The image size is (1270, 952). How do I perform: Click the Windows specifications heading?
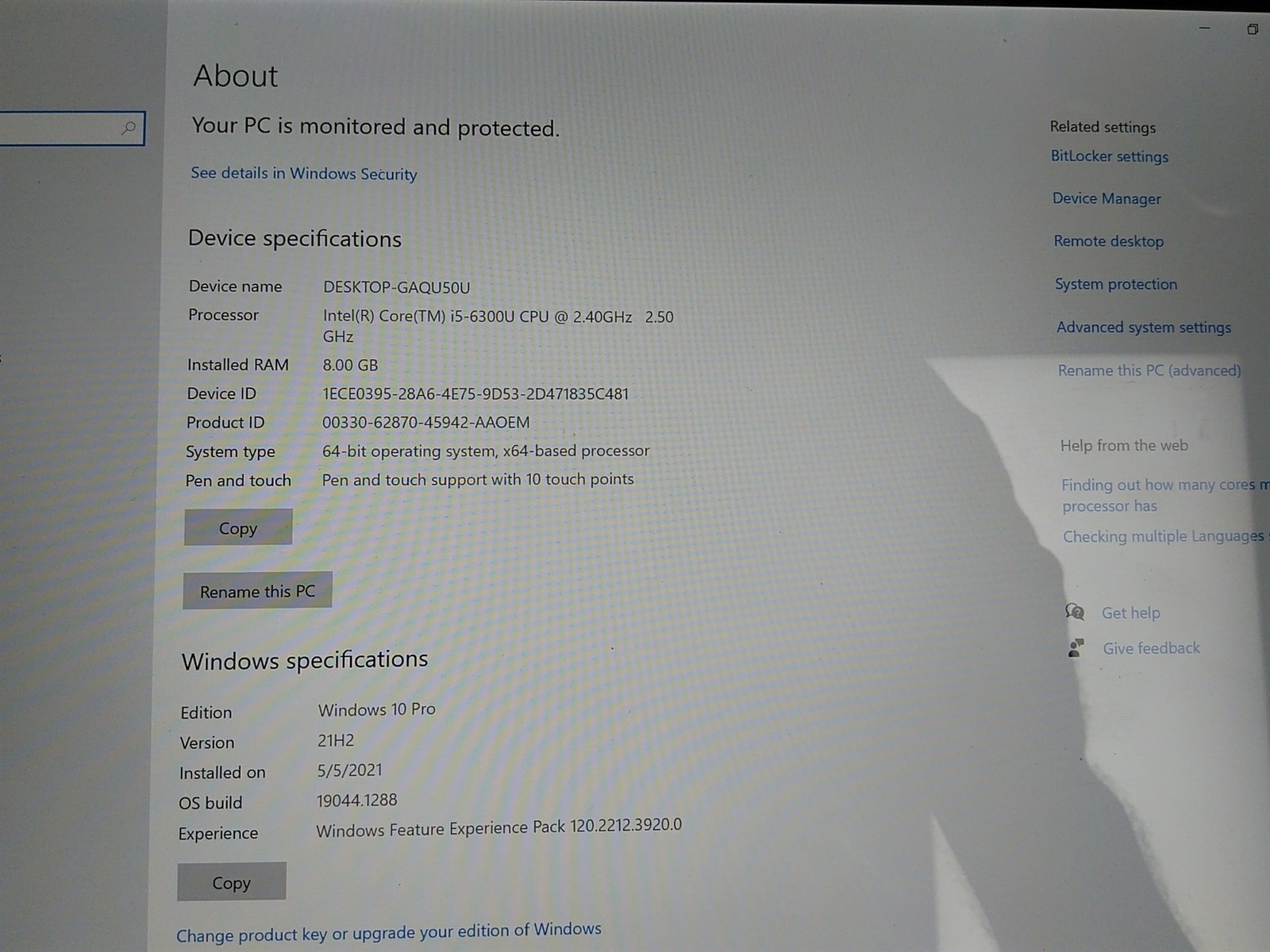point(305,660)
